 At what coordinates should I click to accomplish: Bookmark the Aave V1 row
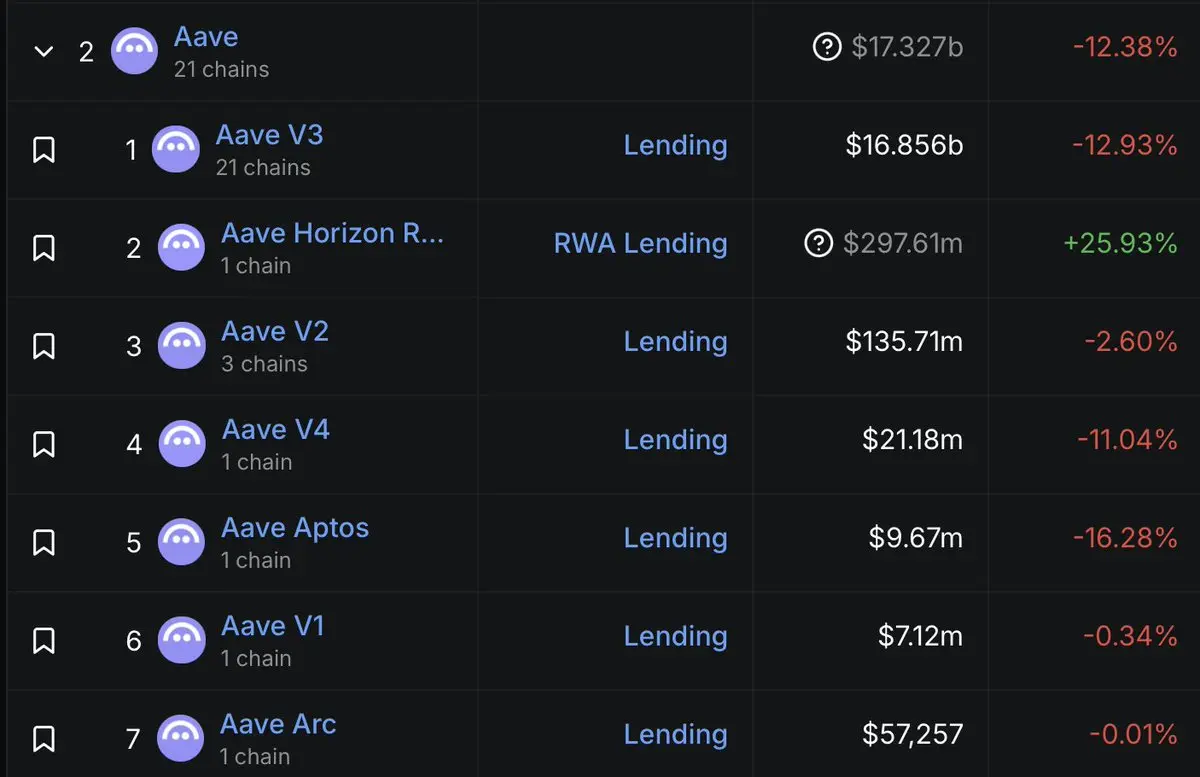(x=43, y=640)
